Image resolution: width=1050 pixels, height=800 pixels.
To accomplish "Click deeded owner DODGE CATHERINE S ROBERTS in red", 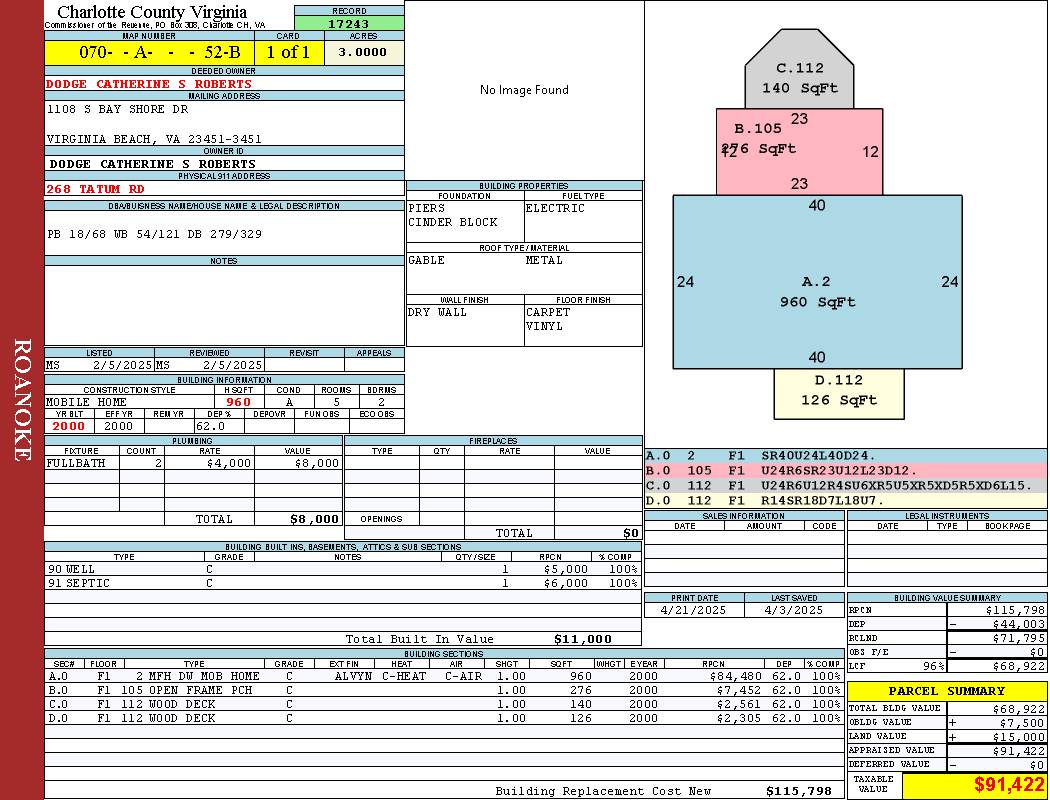I will pyautogui.click(x=149, y=84).
